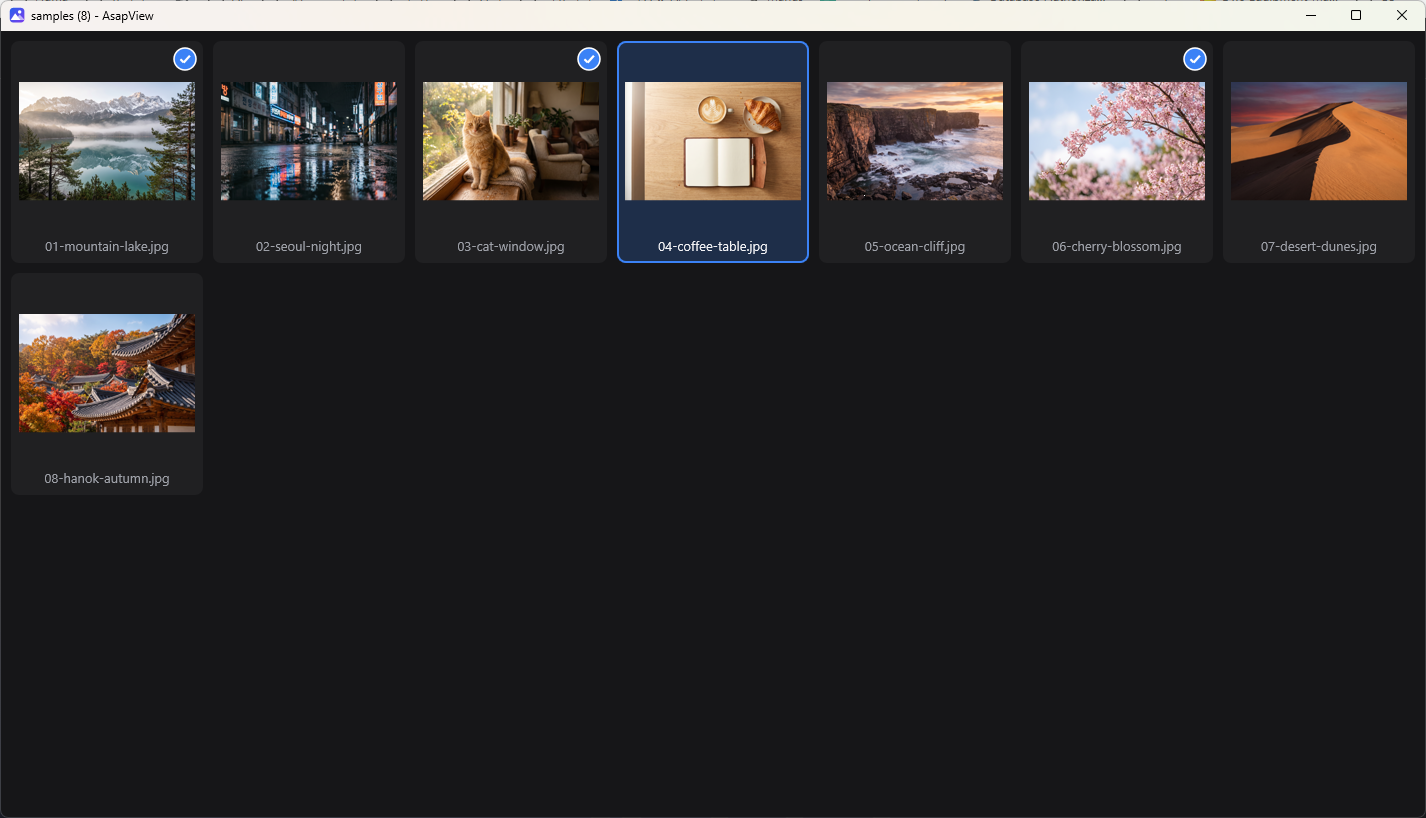Close the AsapView window

[1402, 15]
